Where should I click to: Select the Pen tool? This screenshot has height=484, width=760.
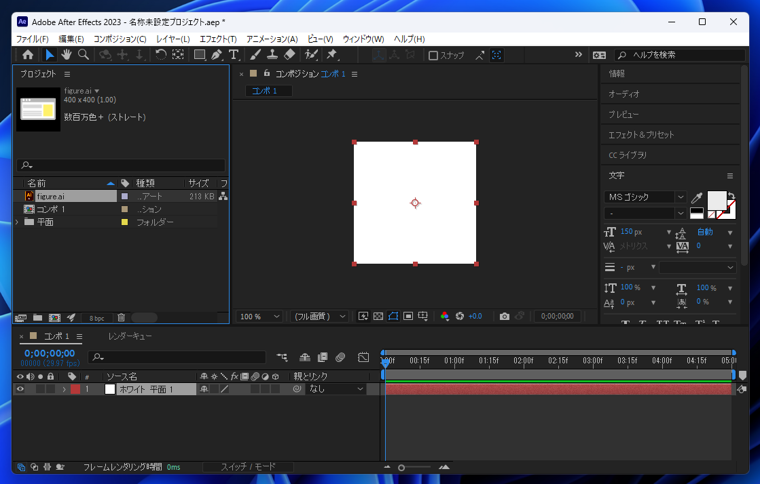(x=217, y=55)
